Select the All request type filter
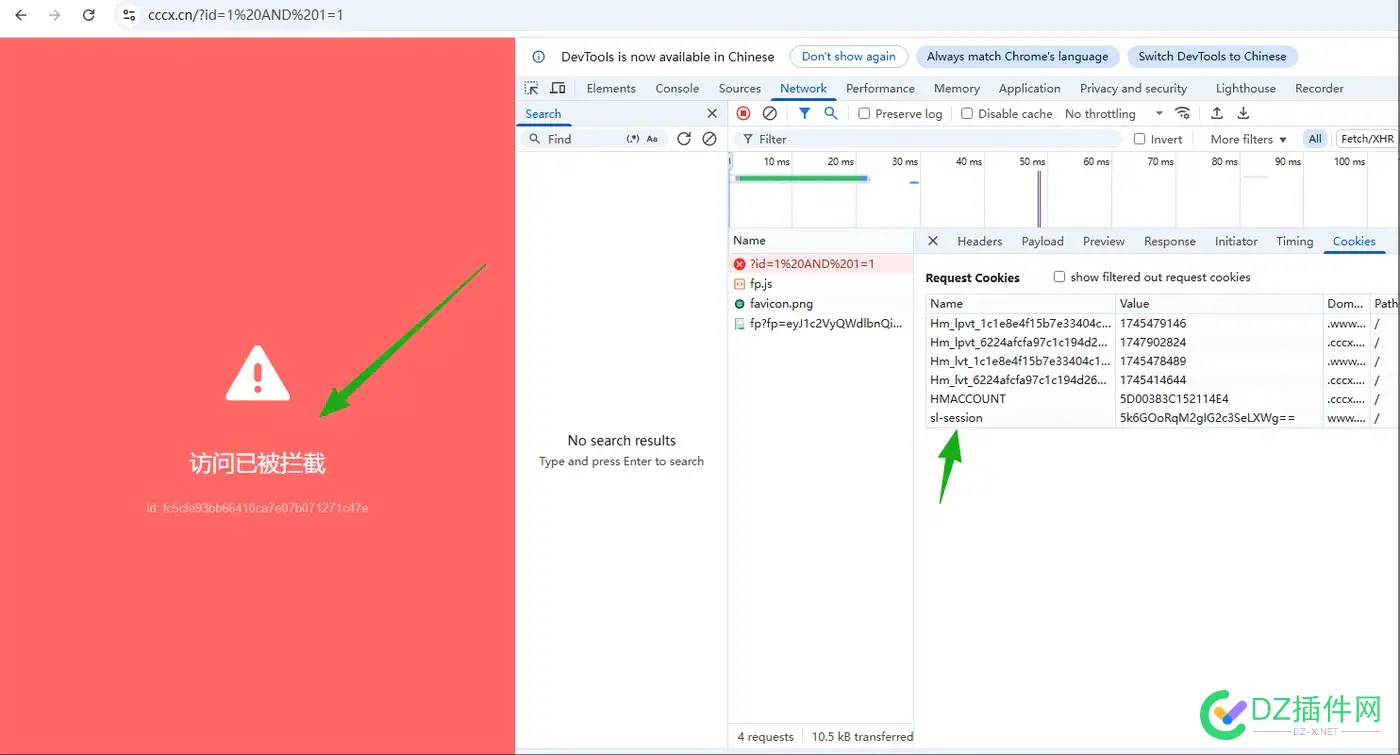 click(x=1315, y=139)
